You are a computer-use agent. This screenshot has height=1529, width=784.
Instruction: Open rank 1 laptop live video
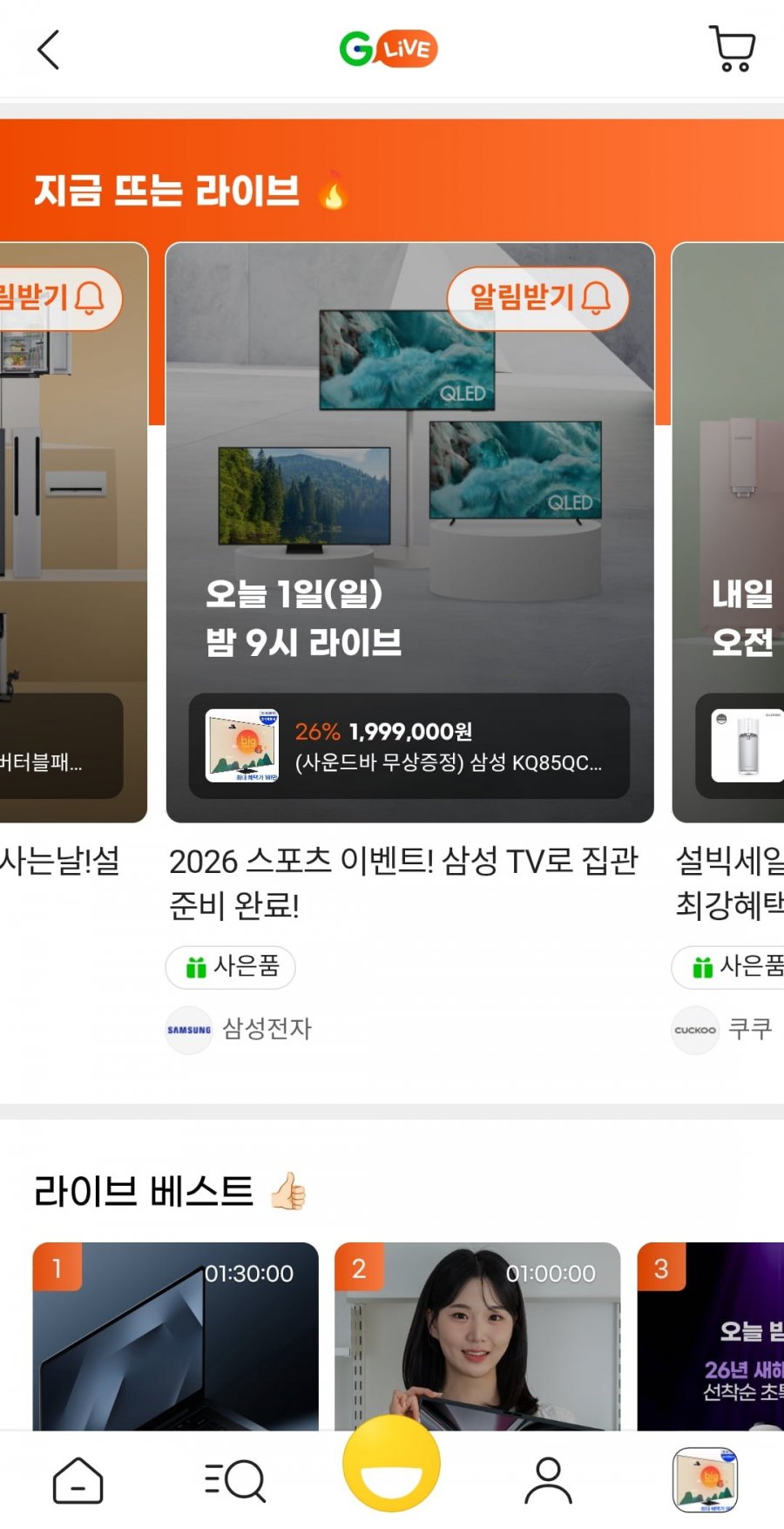(x=176, y=1336)
